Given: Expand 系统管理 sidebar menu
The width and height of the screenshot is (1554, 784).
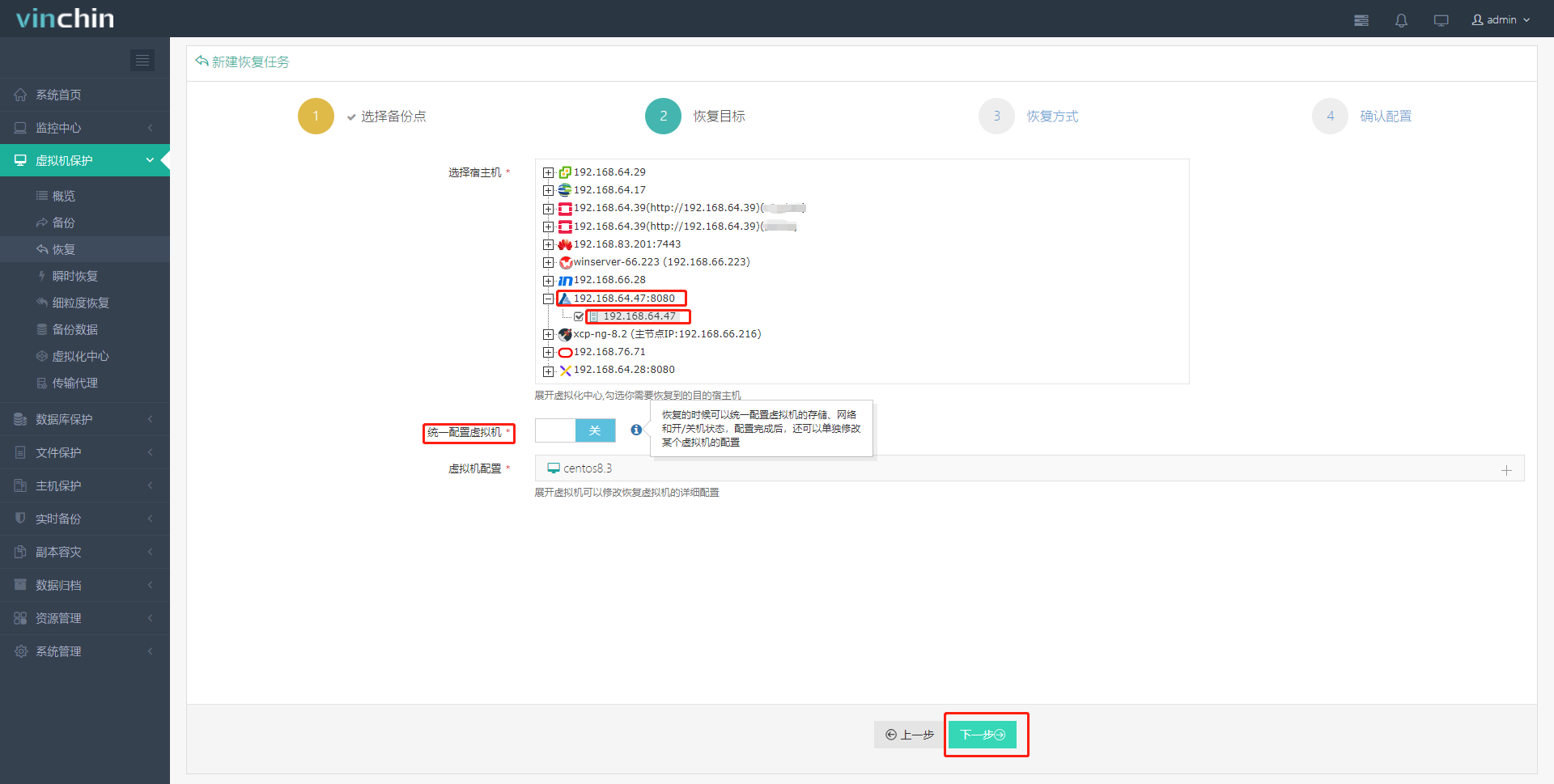Looking at the screenshot, I should click(85, 651).
